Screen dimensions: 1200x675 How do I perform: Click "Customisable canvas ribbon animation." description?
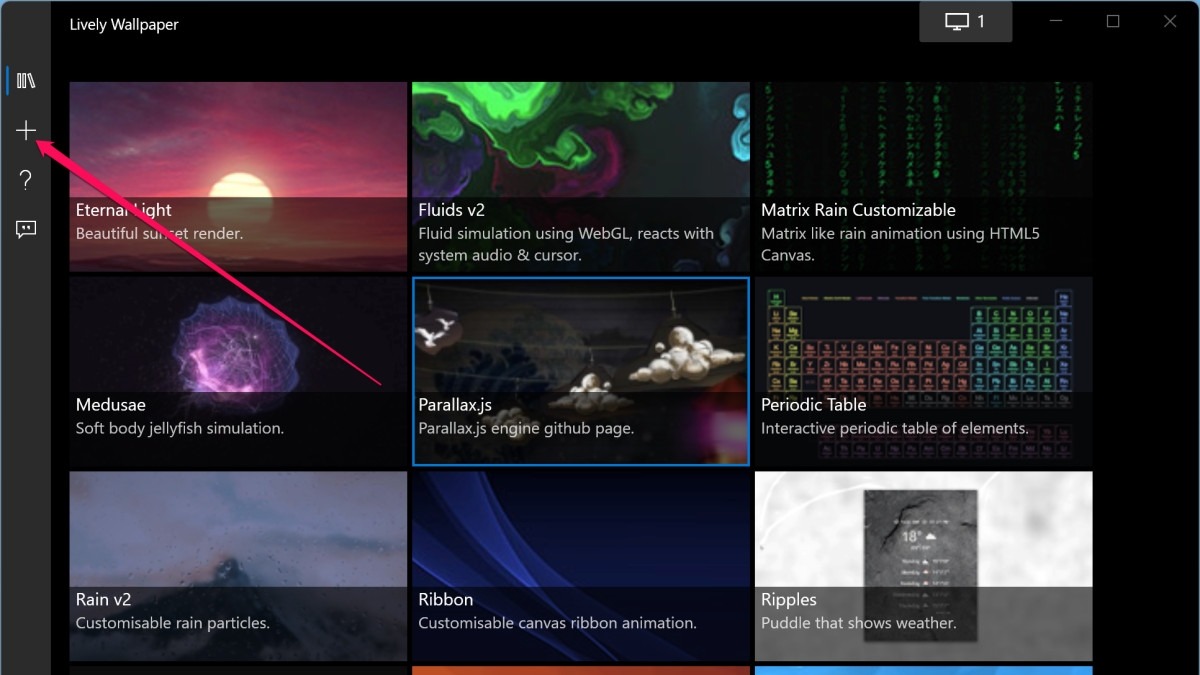pyautogui.click(x=557, y=623)
